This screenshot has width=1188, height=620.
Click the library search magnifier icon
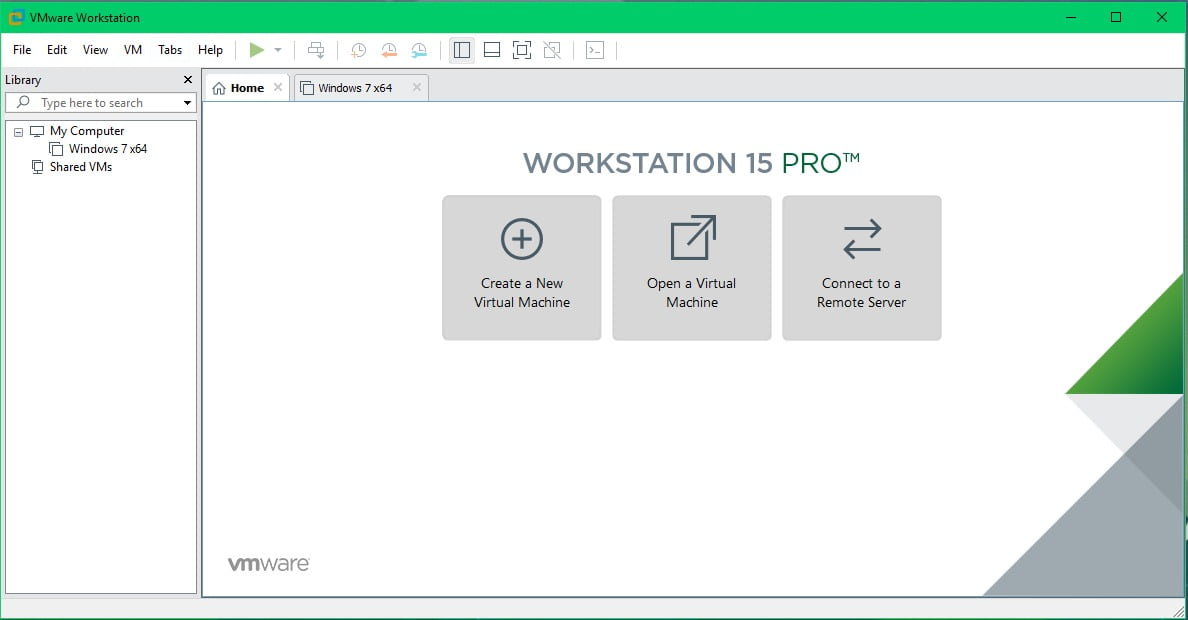coord(23,102)
